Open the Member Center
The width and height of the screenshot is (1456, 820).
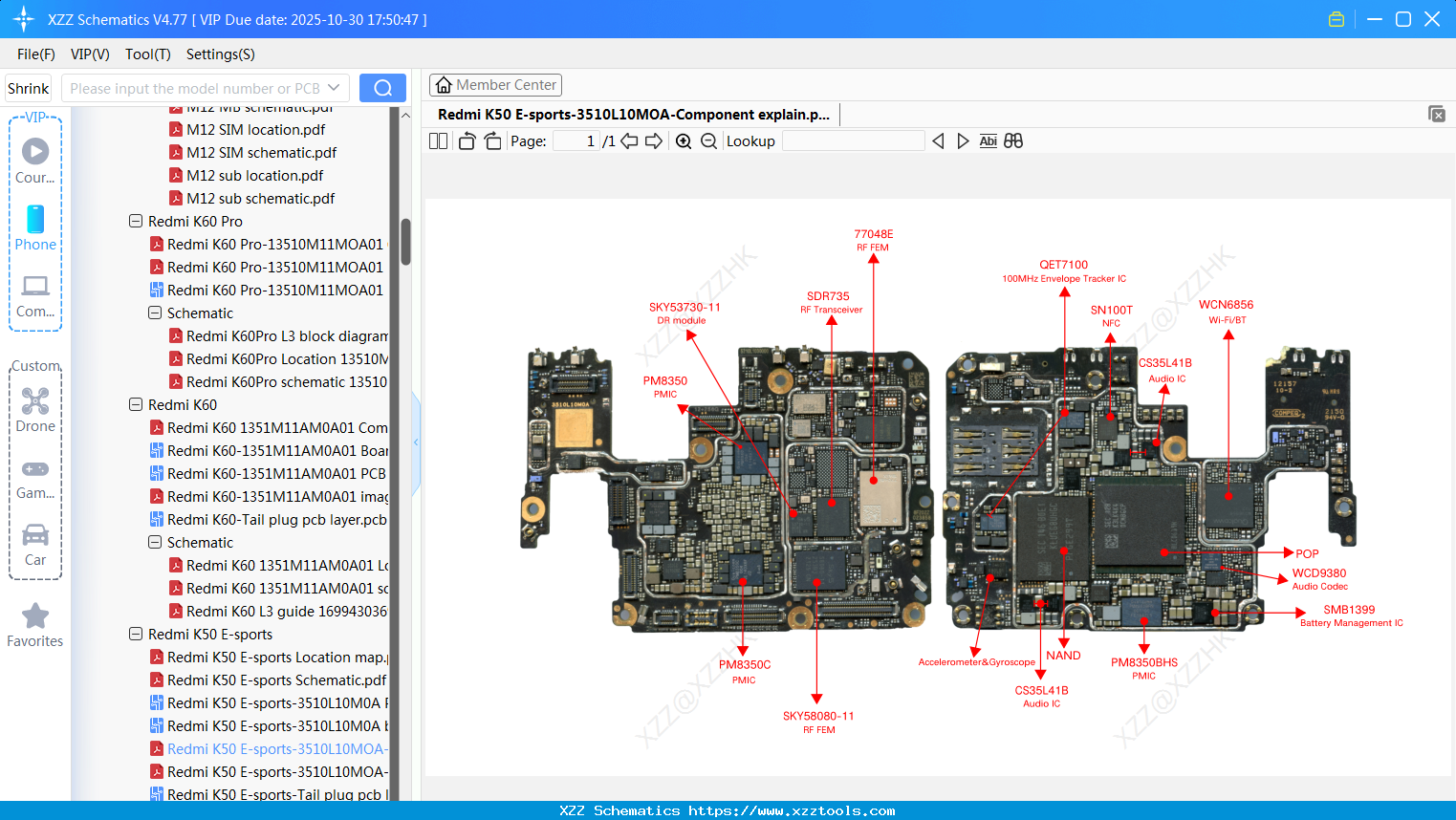(495, 84)
